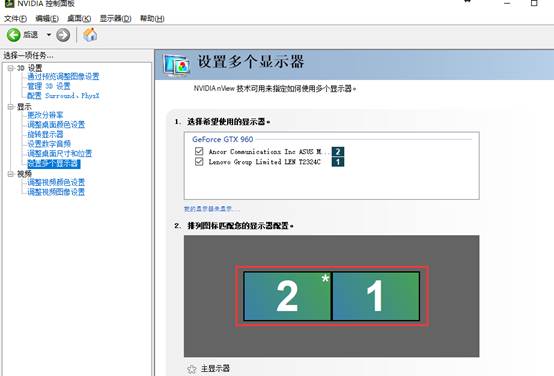The image size is (554, 376).
Task: Click the 视频 category label
Action: click(x=24, y=174)
